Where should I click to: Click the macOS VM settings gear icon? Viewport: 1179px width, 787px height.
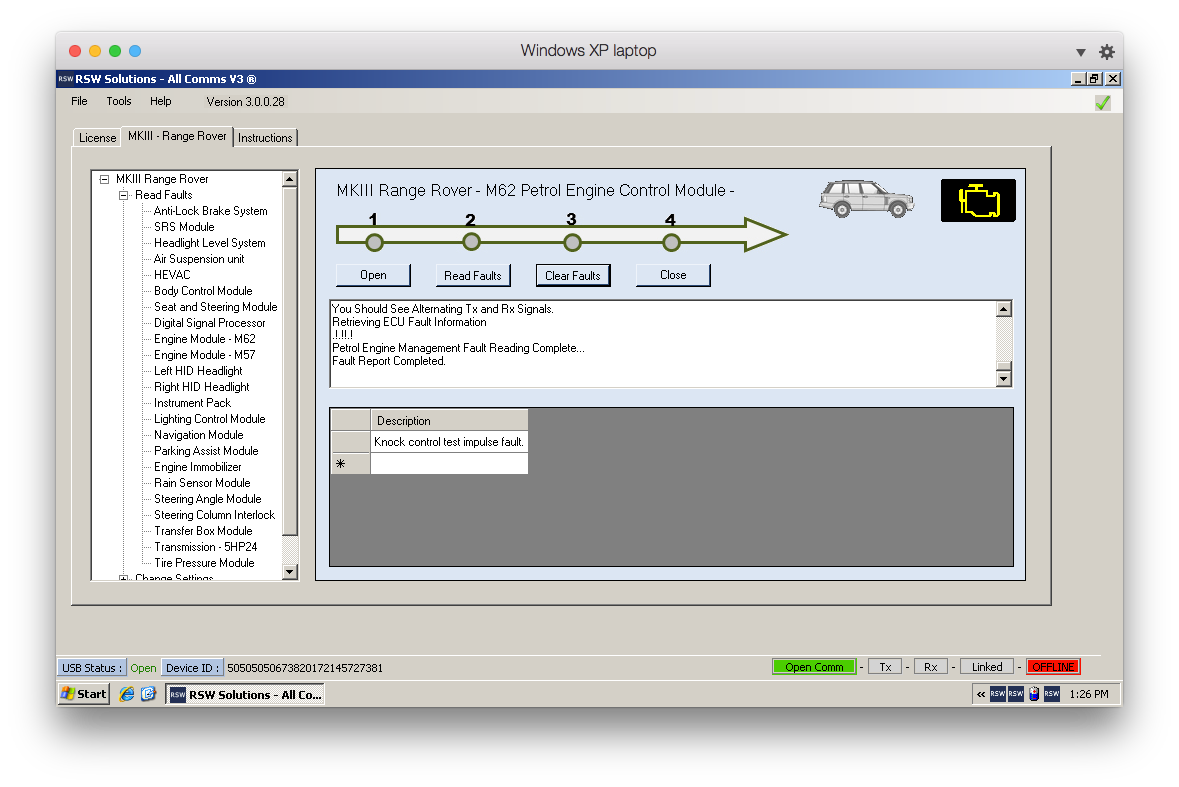(1106, 52)
